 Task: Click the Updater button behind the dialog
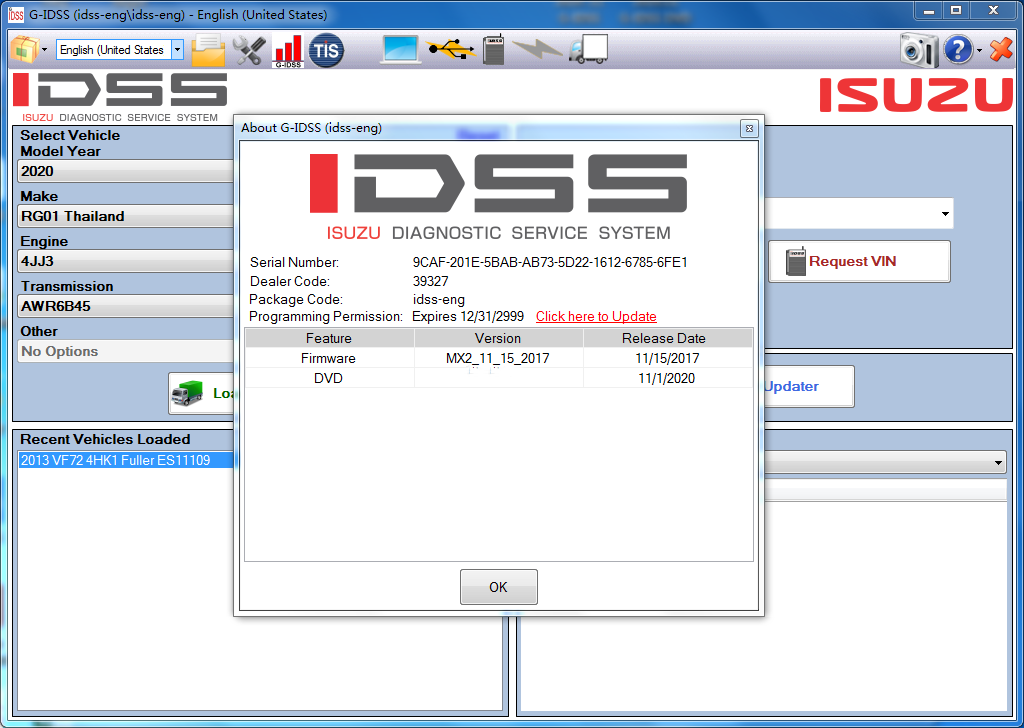point(808,387)
